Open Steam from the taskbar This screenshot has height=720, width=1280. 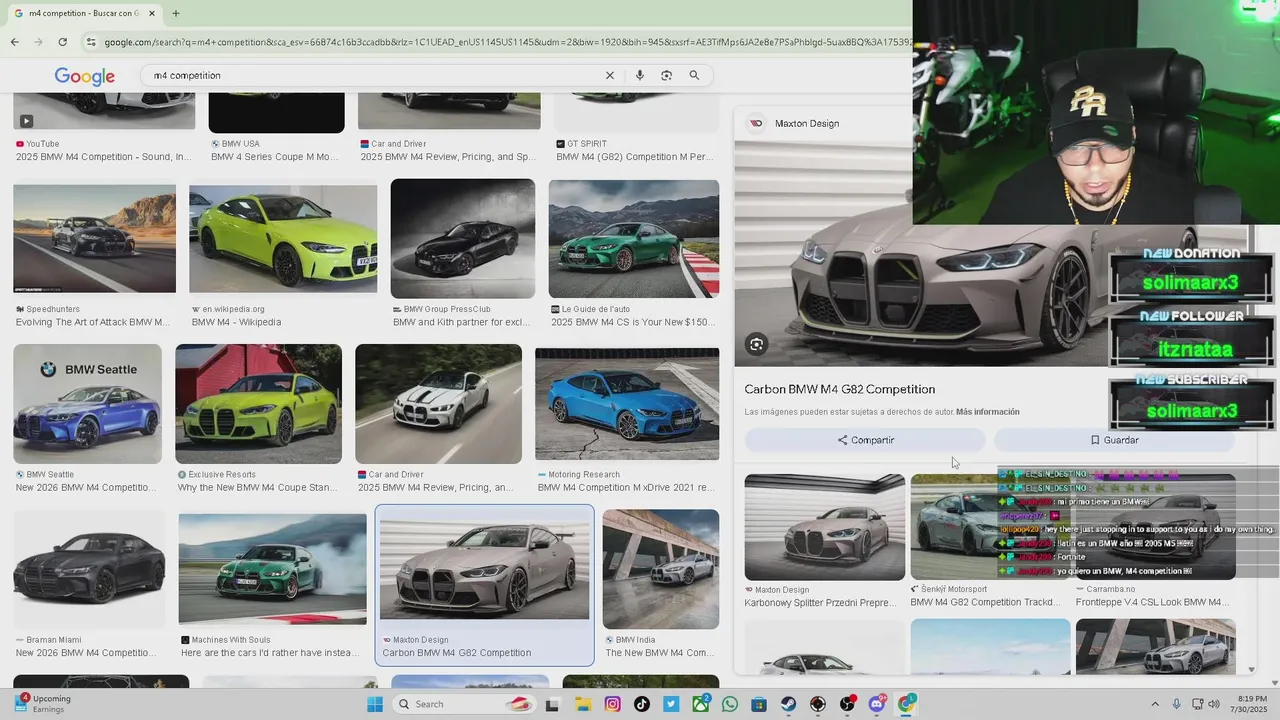pyautogui.click(x=789, y=704)
